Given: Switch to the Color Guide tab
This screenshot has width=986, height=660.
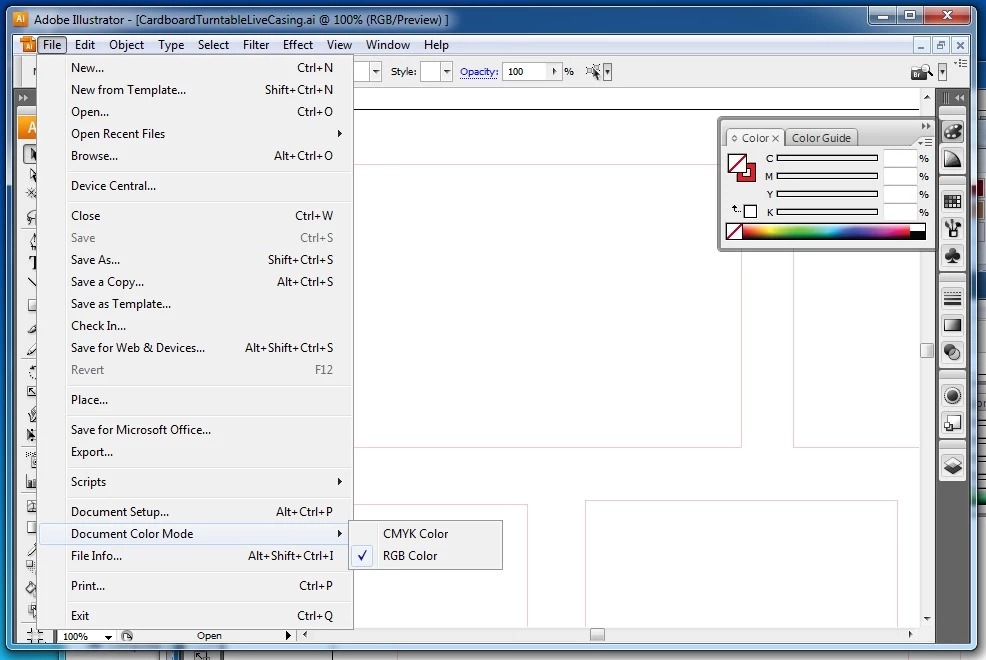Looking at the screenshot, I should coord(821,138).
